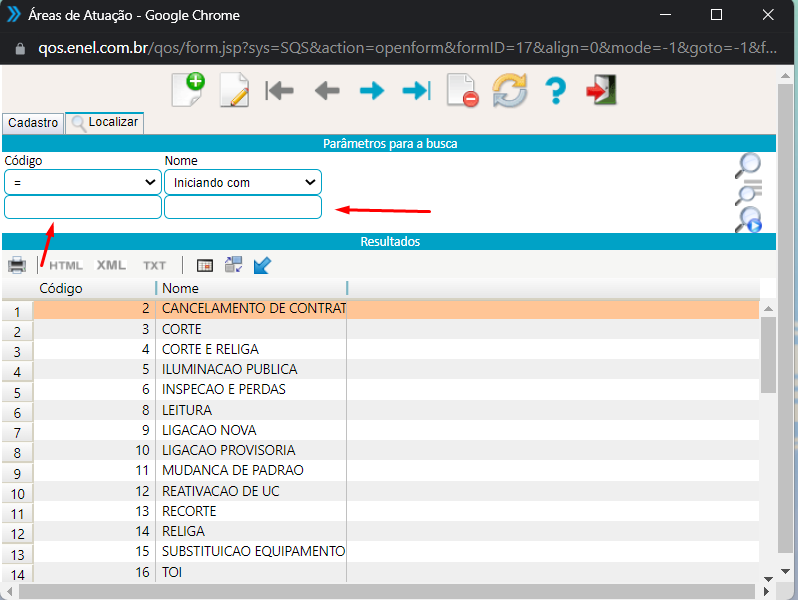Viewport: 798px width, 600px height.
Task: Go to previous record gray arrow
Action: click(326, 91)
